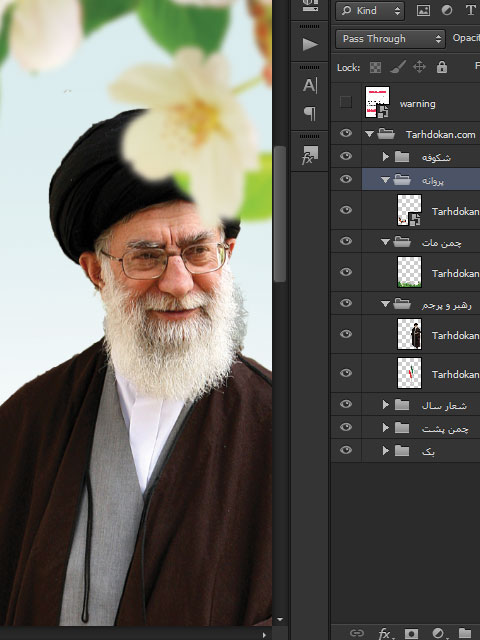Lock transparent pixels checkerboard icon
This screenshot has height=640, width=480.
(375, 67)
